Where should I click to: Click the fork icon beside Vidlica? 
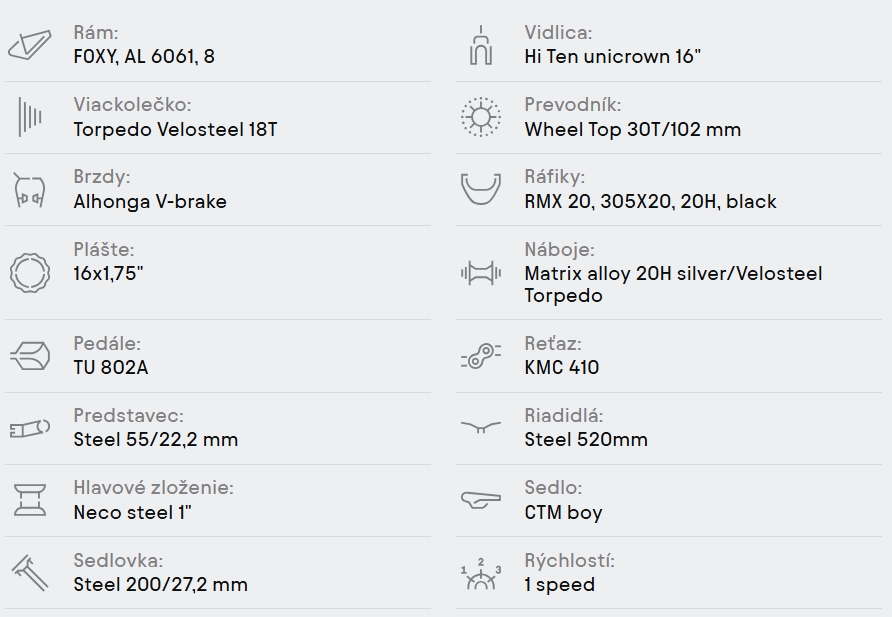pyautogui.click(x=481, y=45)
